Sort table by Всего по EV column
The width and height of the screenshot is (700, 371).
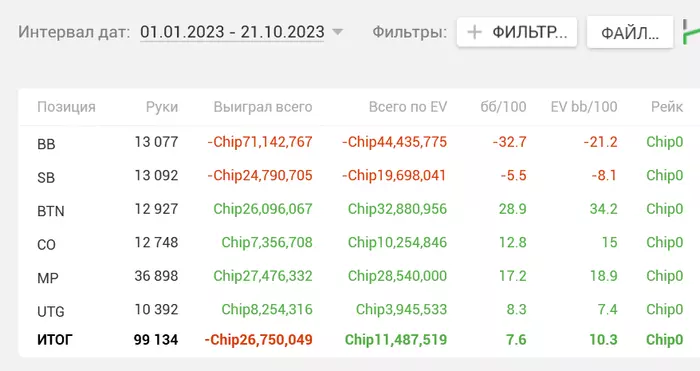pyautogui.click(x=408, y=107)
